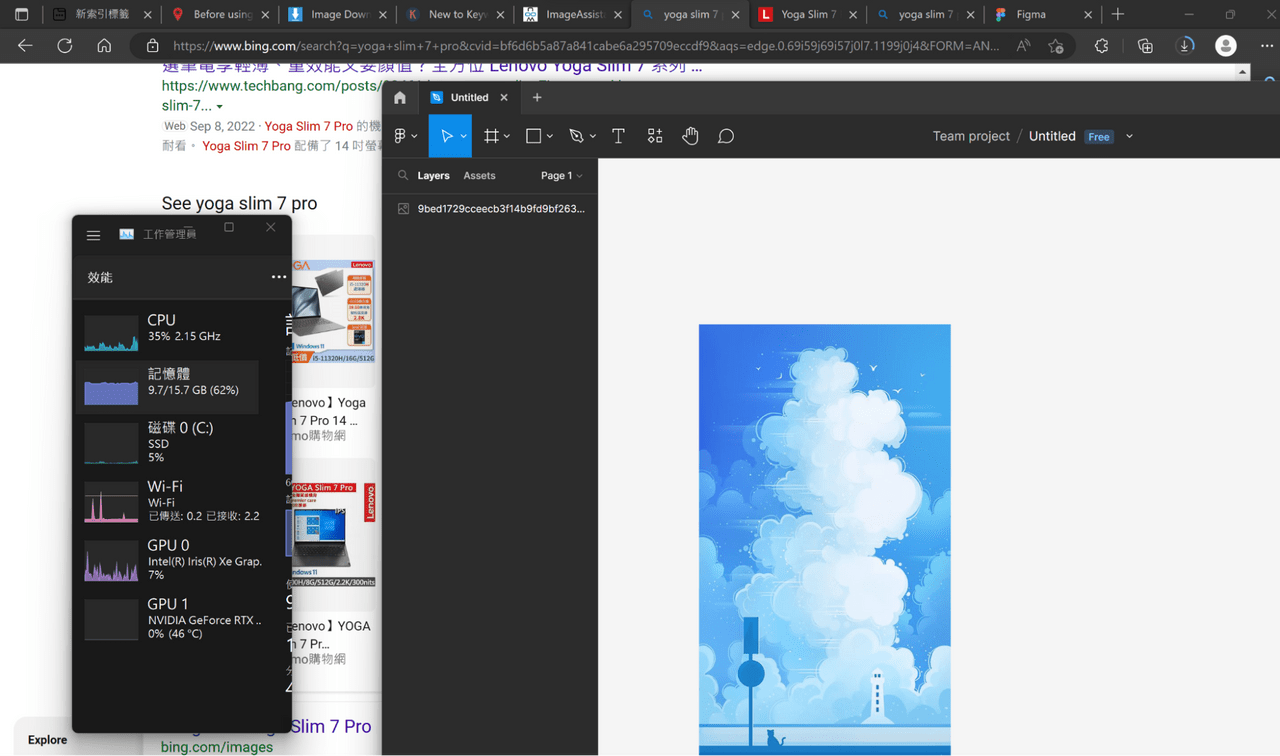Select the CPU performance item
This screenshot has height=756, width=1280.
pos(168,329)
